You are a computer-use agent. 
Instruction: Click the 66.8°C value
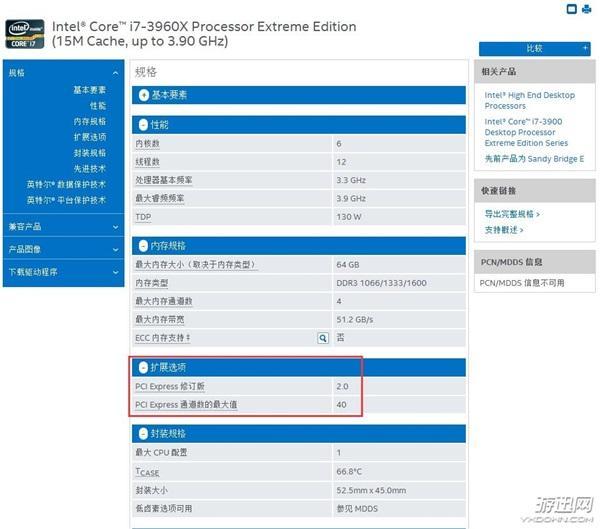(349, 472)
